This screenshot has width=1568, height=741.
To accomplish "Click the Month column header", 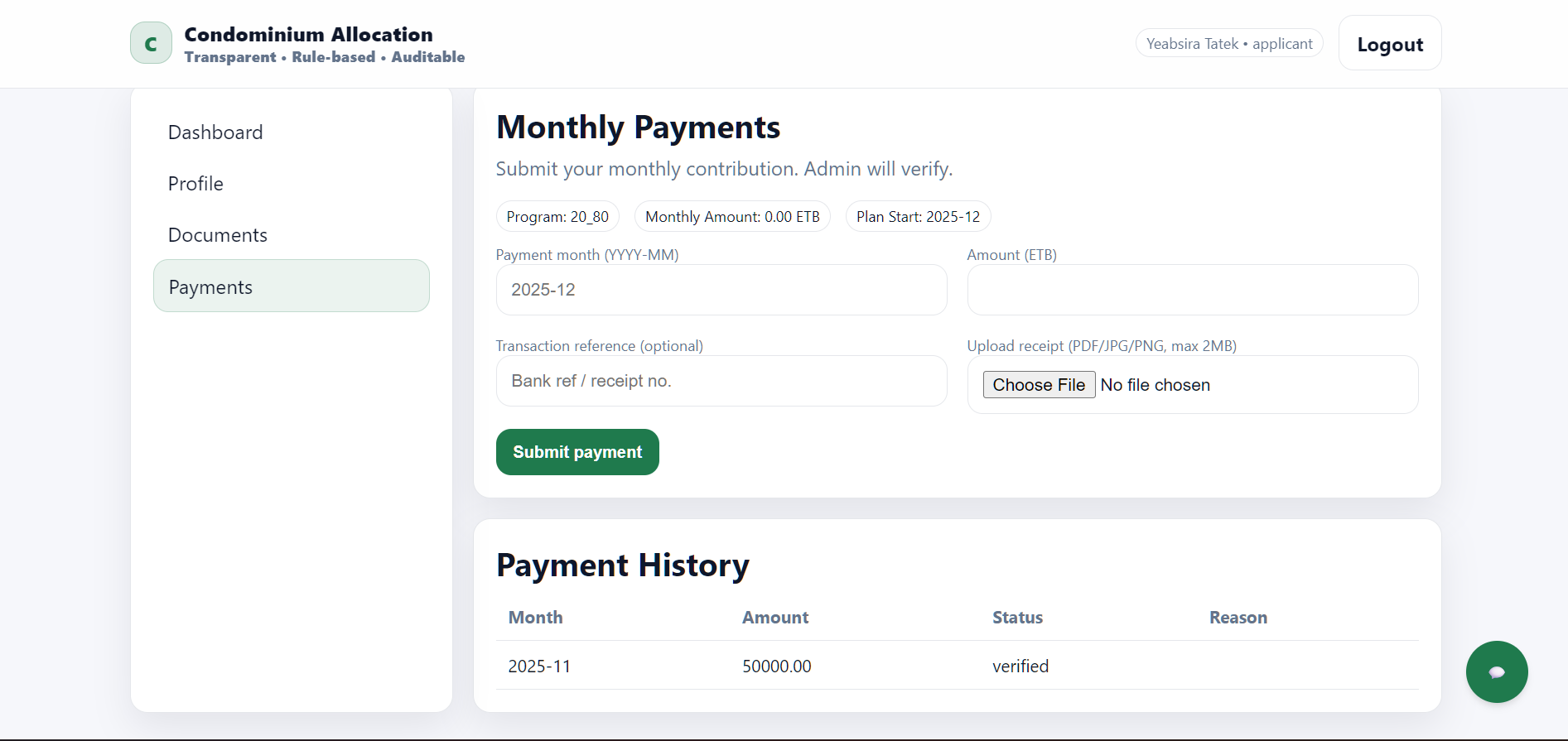I will [x=535, y=618].
